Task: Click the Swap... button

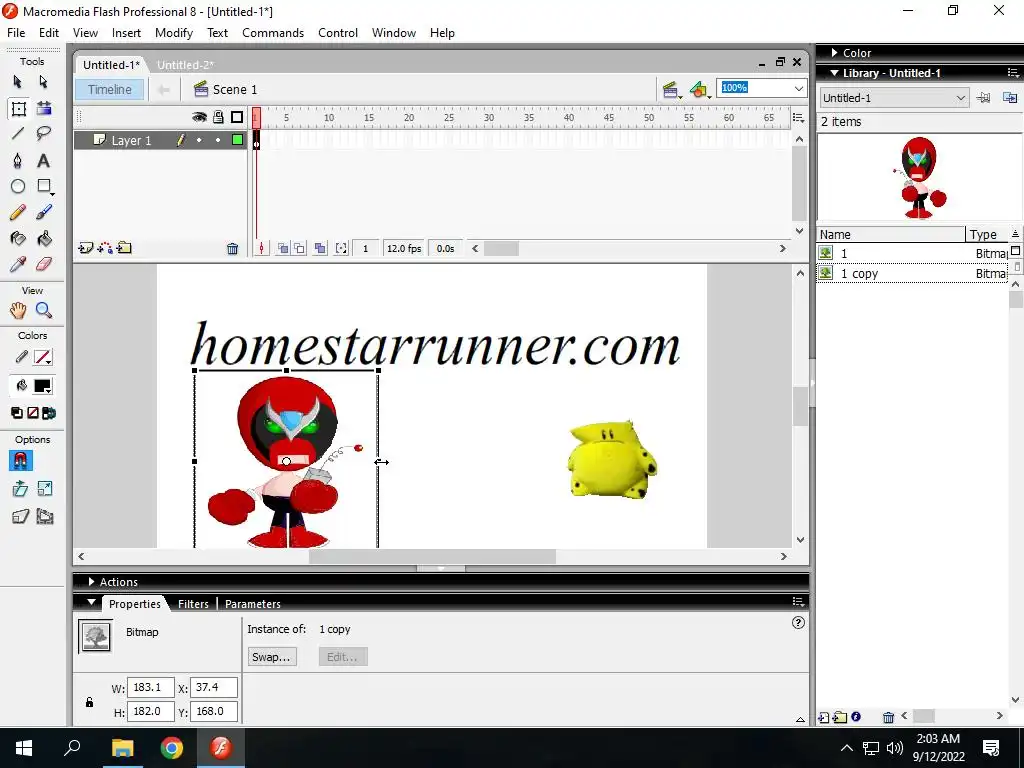Action: [272, 657]
